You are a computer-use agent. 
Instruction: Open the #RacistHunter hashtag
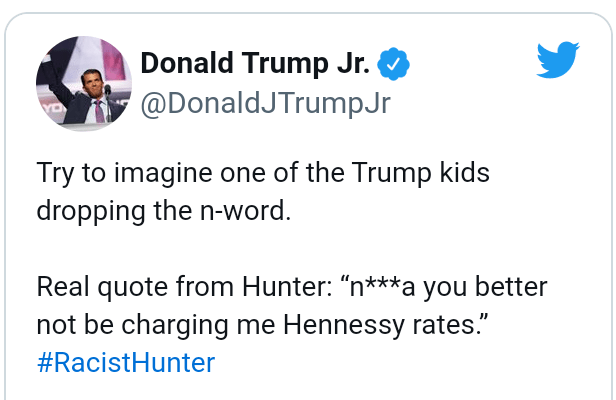pyautogui.click(x=126, y=362)
